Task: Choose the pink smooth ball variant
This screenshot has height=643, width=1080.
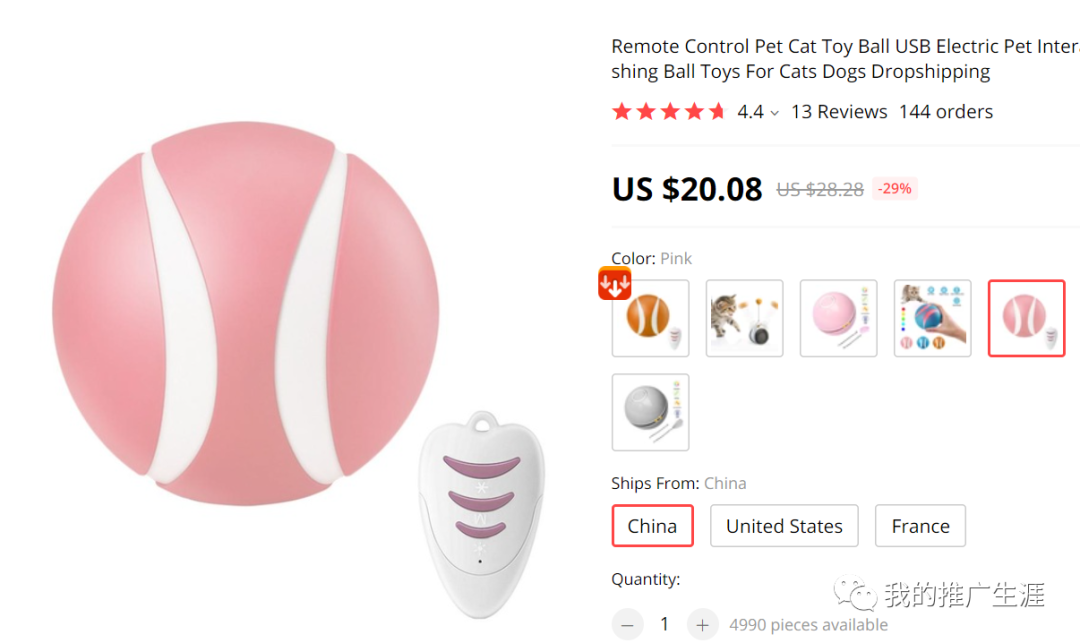Action: (x=838, y=318)
